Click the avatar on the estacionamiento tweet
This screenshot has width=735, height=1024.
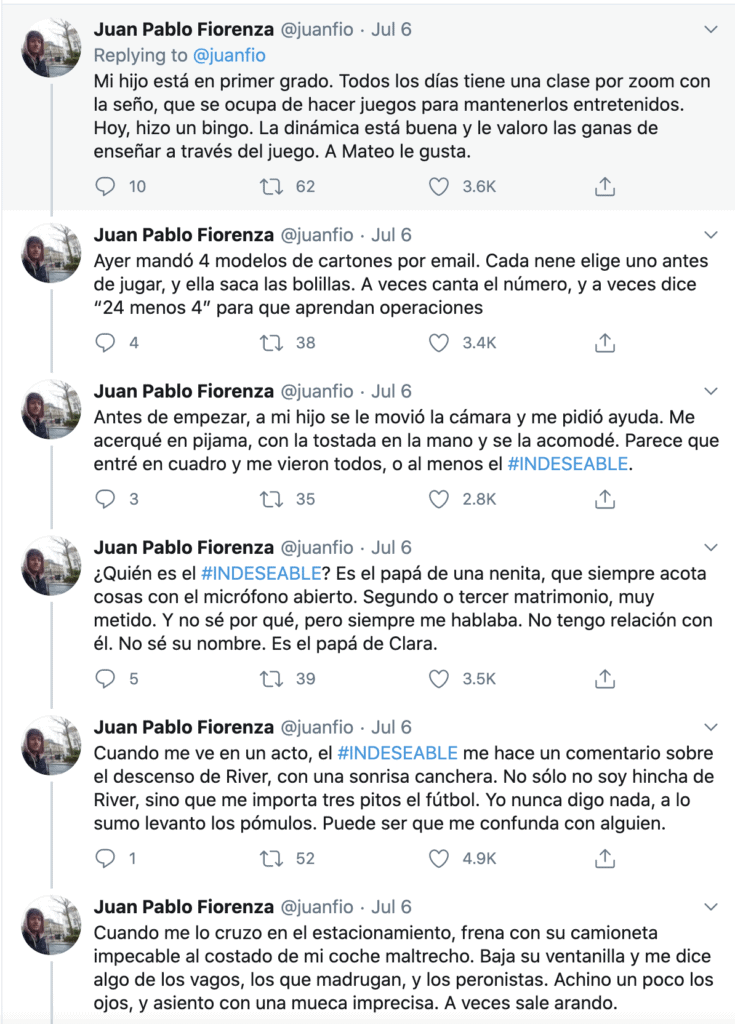pyautogui.click(x=50, y=927)
